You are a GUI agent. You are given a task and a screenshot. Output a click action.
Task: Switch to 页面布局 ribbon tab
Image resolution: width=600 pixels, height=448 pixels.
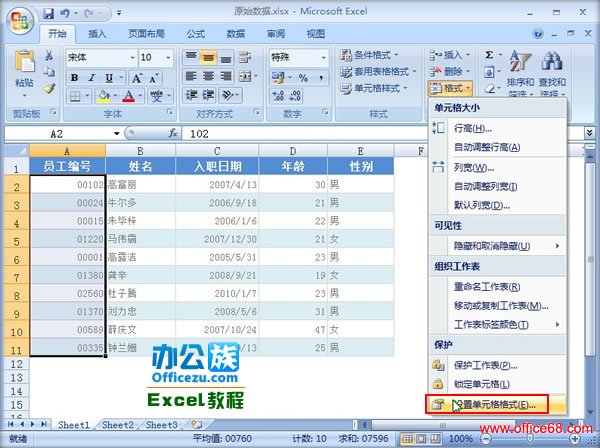[x=146, y=34]
